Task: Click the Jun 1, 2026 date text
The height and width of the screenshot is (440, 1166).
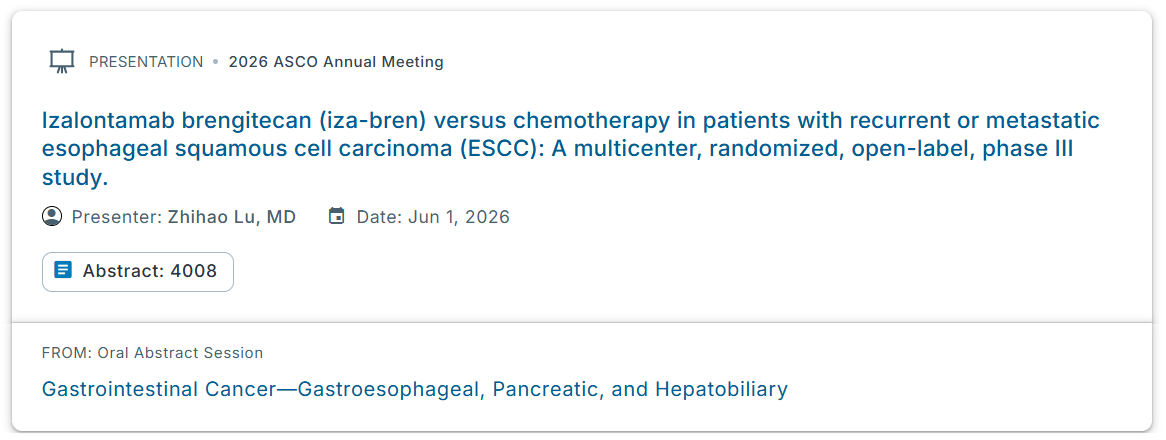Action: (458, 217)
